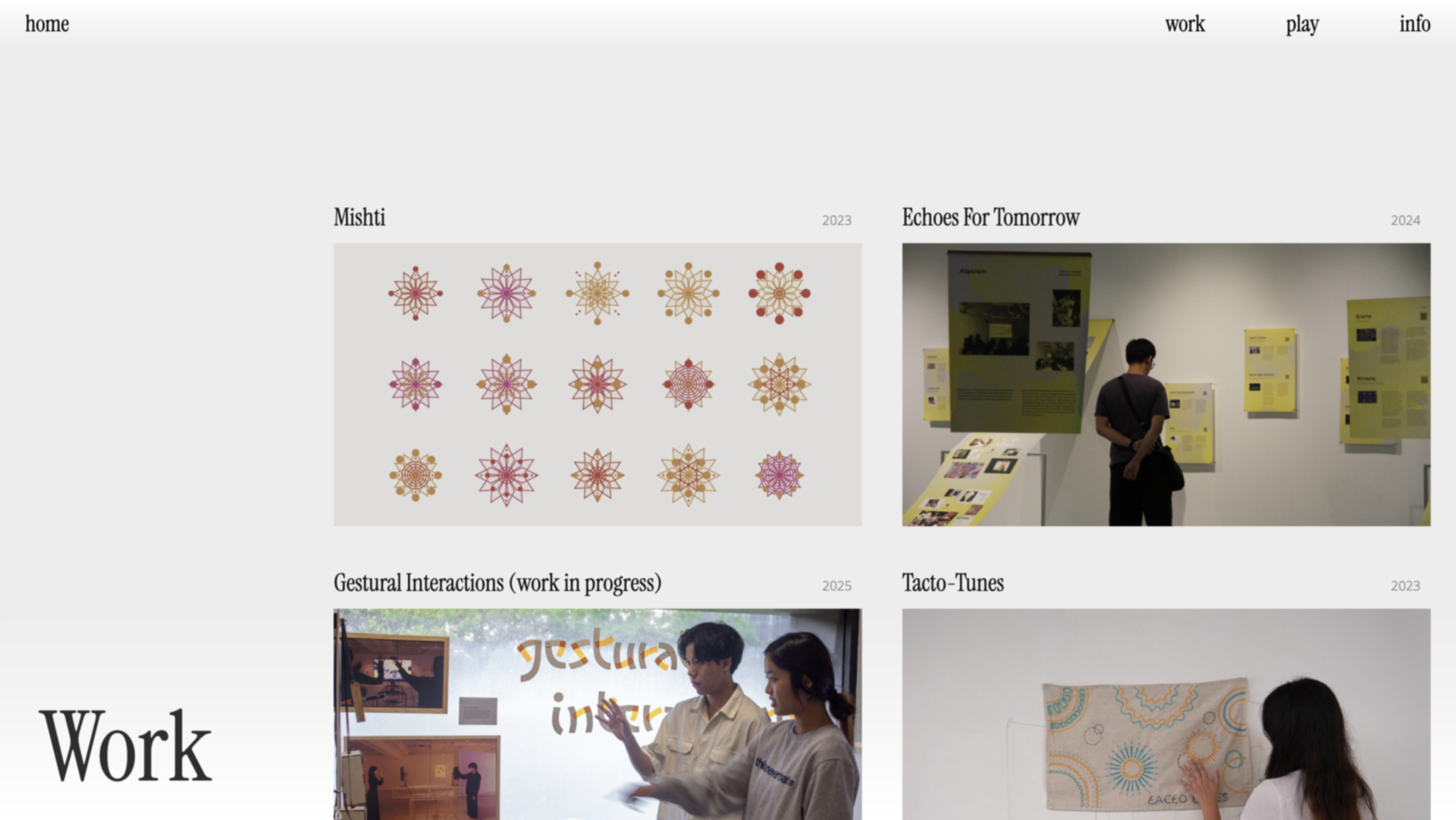This screenshot has width=1456, height=820.
Task: Open the Echoes For Tomorrow title
Action: point(990,217)
